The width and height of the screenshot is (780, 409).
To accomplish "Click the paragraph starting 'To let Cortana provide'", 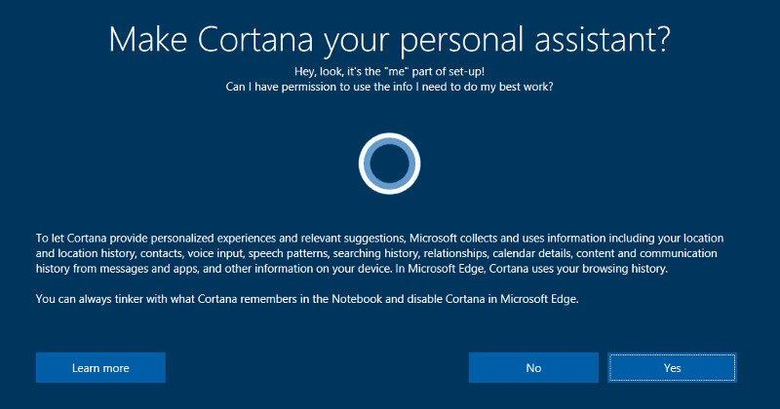I will point(380,253).
